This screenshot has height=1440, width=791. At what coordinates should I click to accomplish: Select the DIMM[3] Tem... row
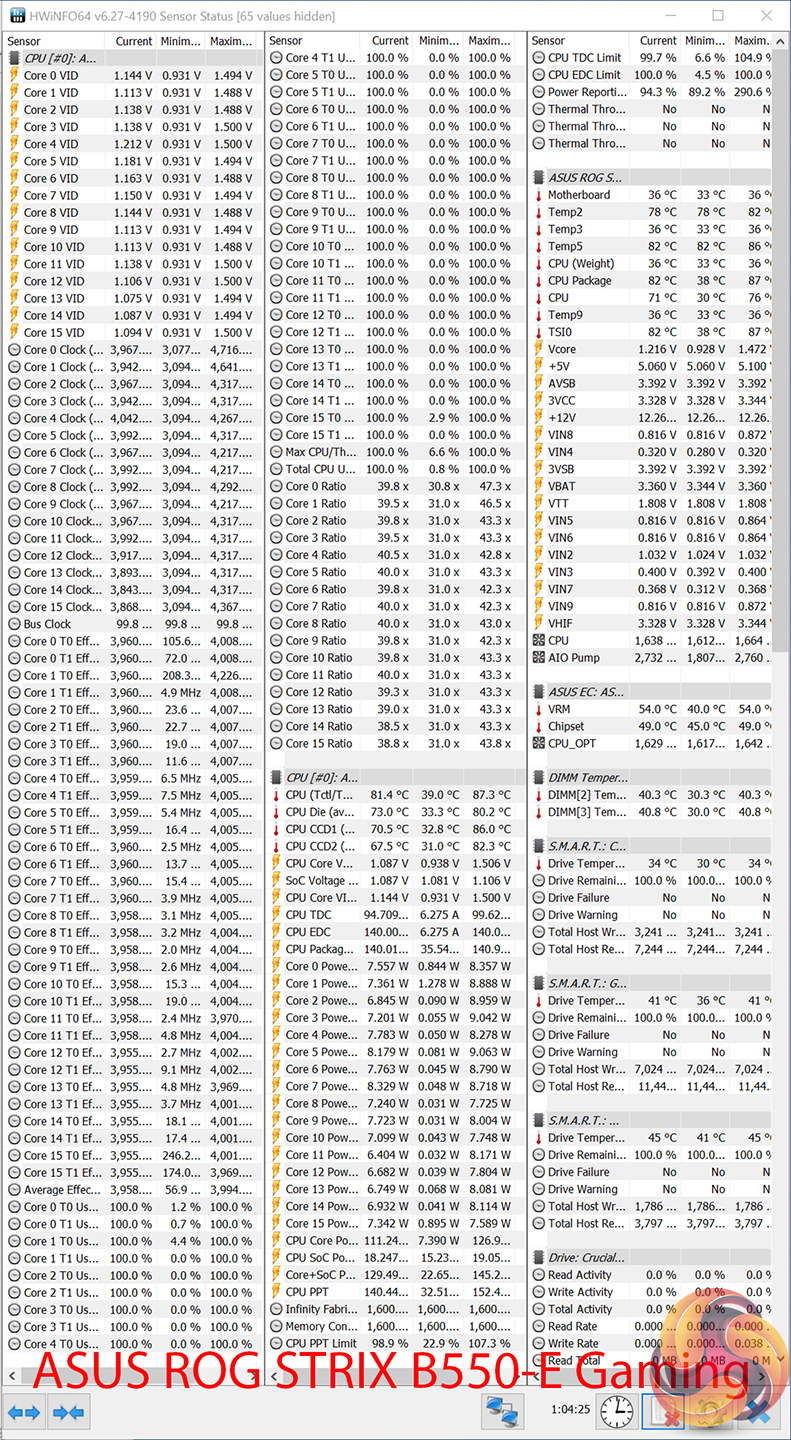[x=650, y=812]
